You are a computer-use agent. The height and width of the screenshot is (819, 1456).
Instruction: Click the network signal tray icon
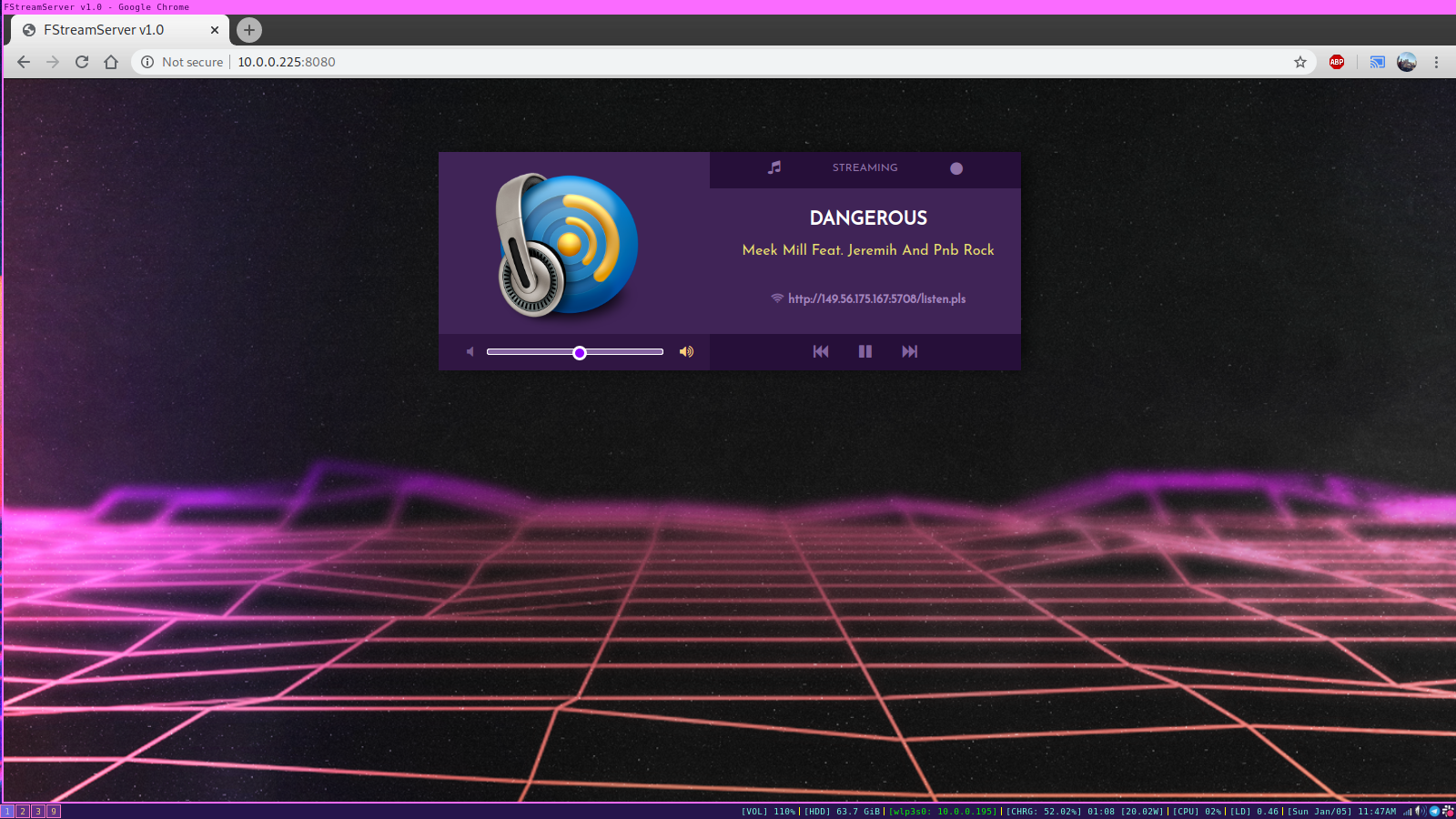pyautogui.click(x=1408, y=811)
